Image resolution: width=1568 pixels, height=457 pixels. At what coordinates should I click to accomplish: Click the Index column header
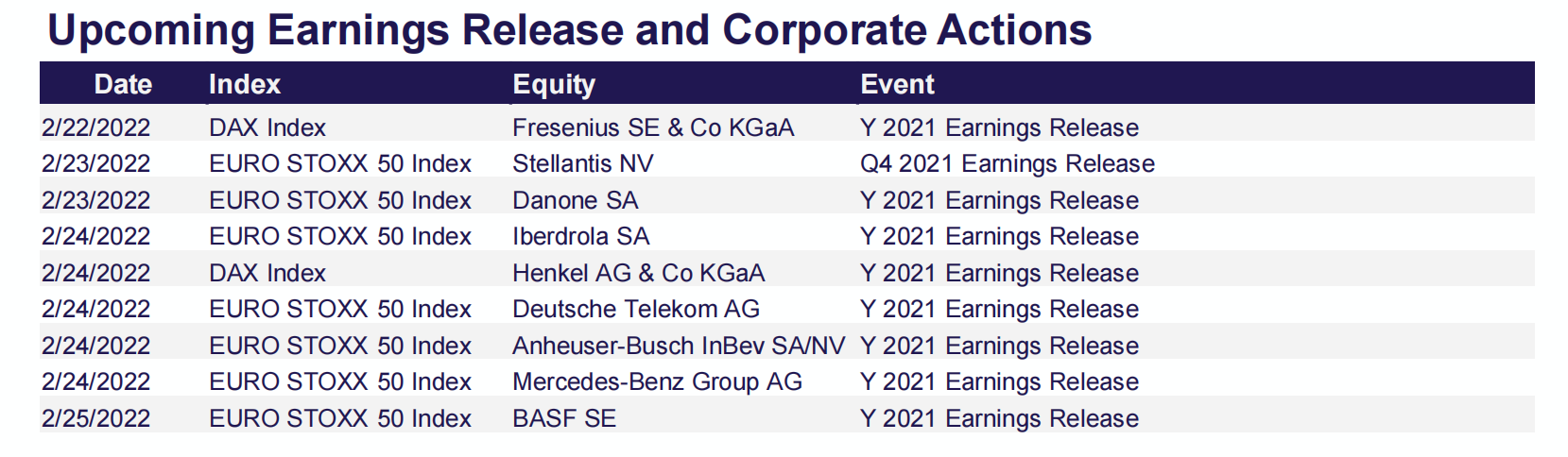click(x=245, y=84)
